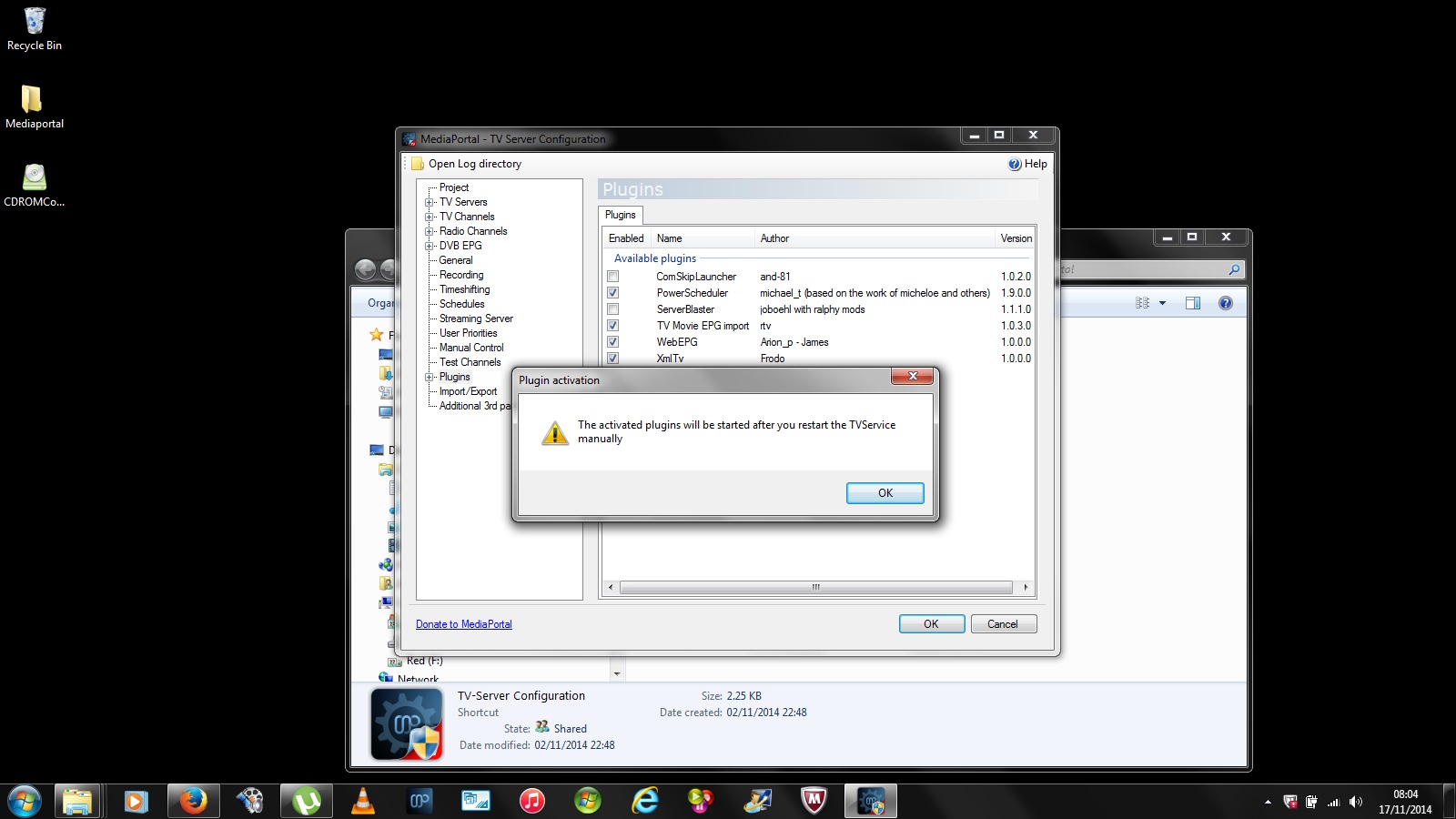Follow the Donate to MediaPortal link

464,624
